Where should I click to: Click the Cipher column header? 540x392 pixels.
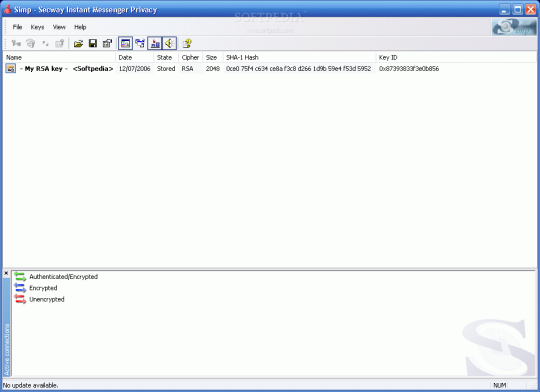[190, 57]
